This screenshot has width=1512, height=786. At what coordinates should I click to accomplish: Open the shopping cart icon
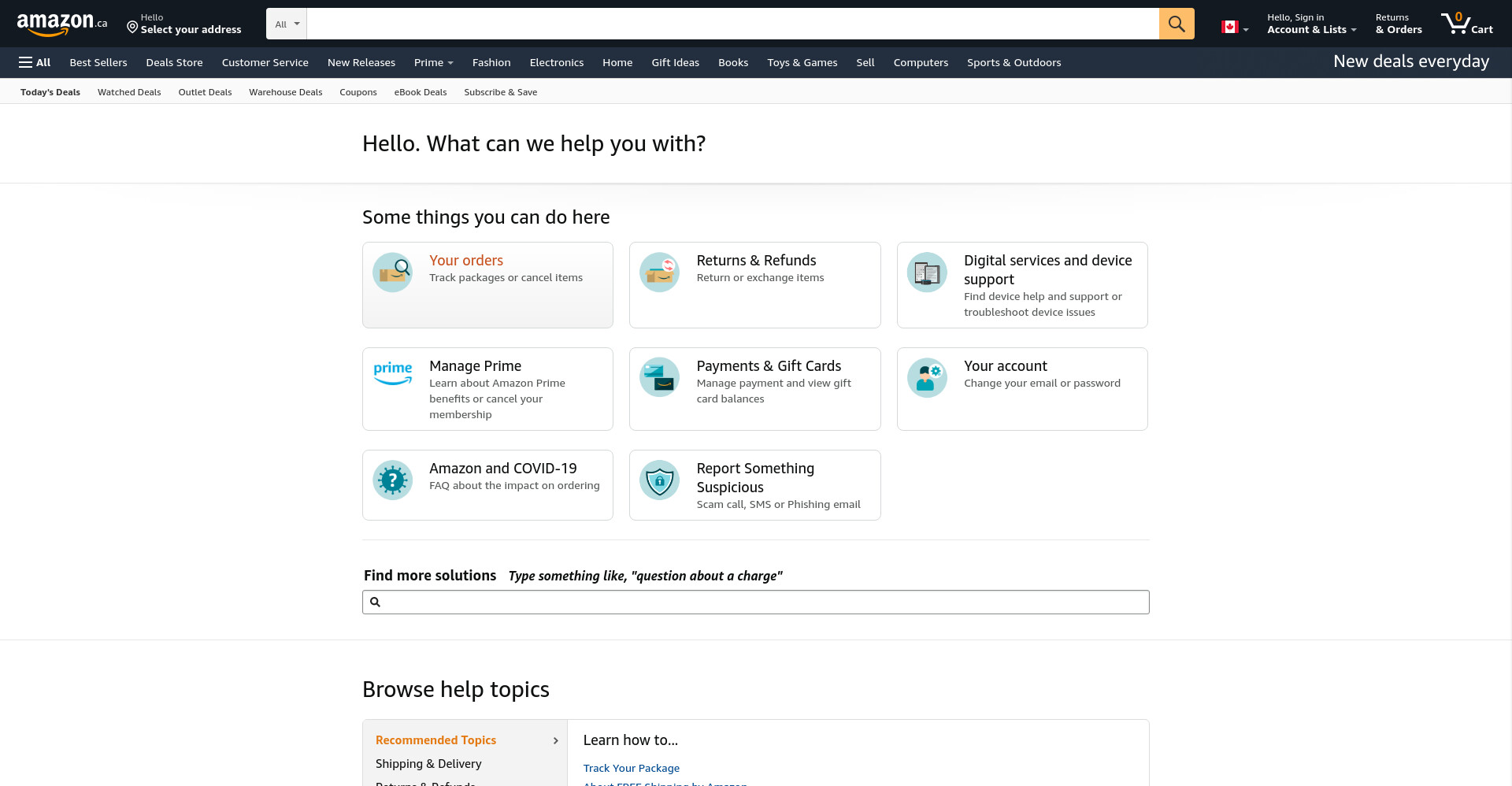(x=1455, y=24)
